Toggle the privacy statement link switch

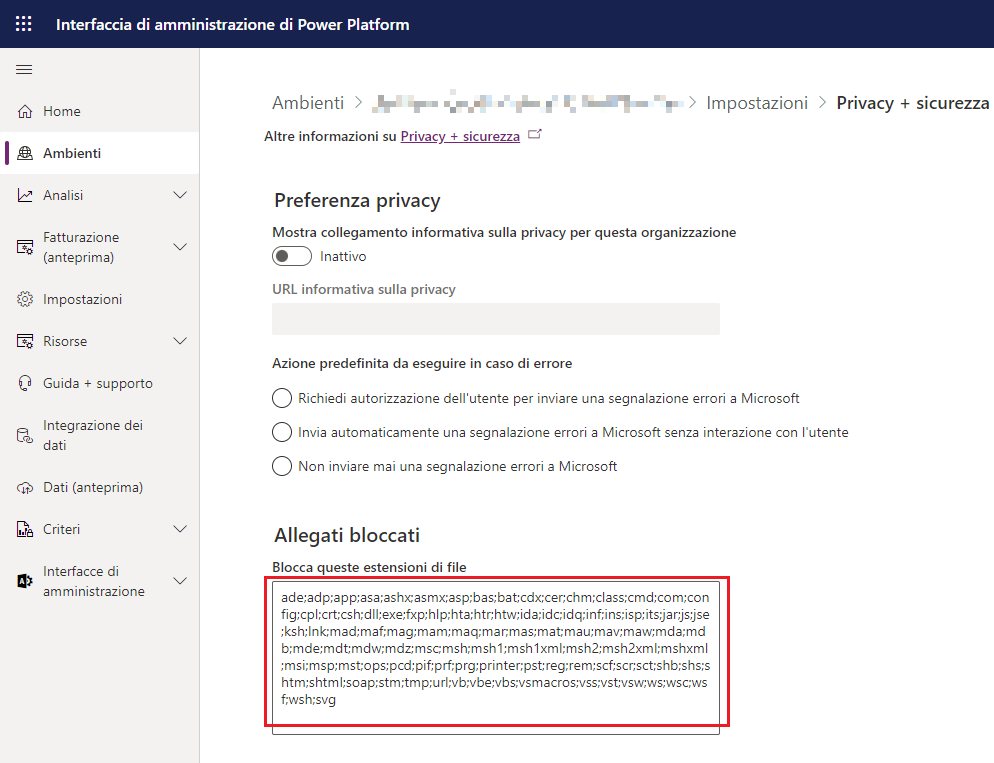(292, 256)
